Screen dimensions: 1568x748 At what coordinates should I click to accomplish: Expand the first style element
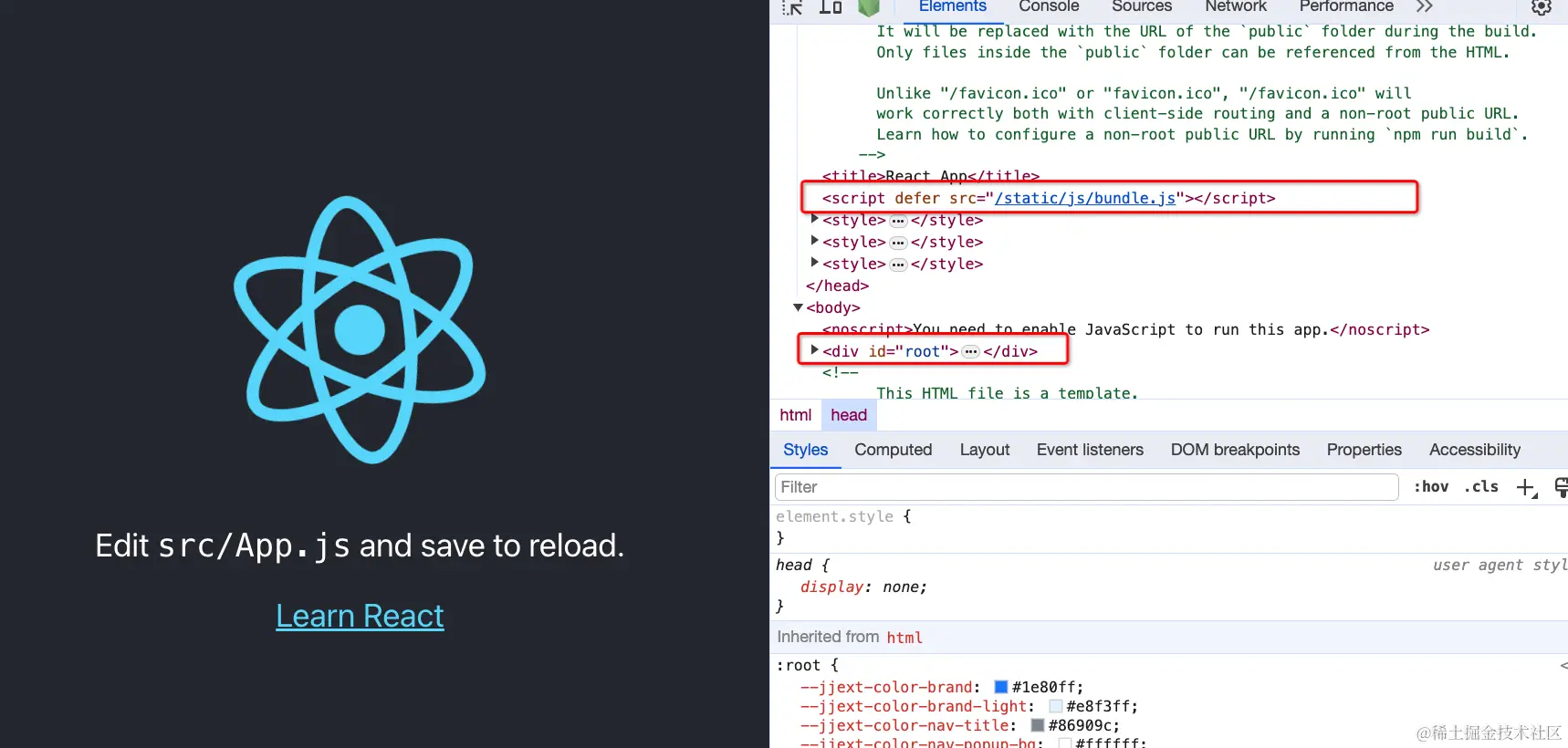click(x=815, y=219)
